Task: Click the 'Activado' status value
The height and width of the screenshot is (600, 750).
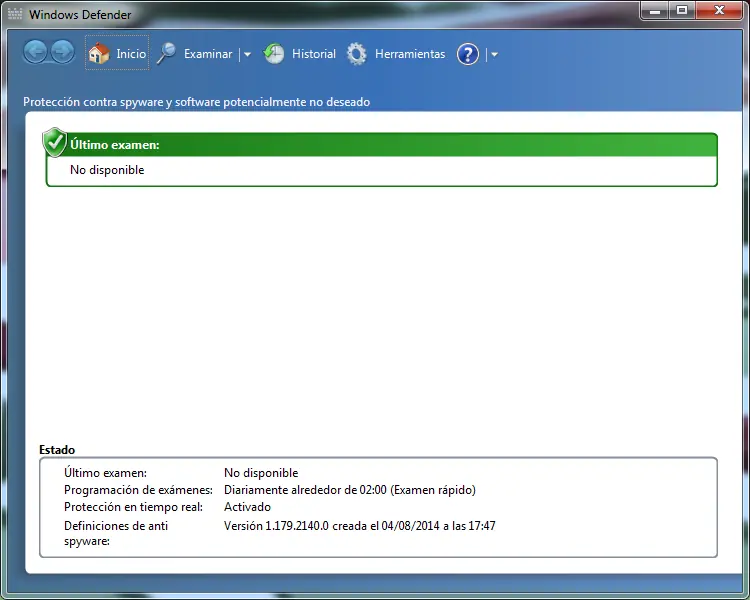Action: [247, 507]
